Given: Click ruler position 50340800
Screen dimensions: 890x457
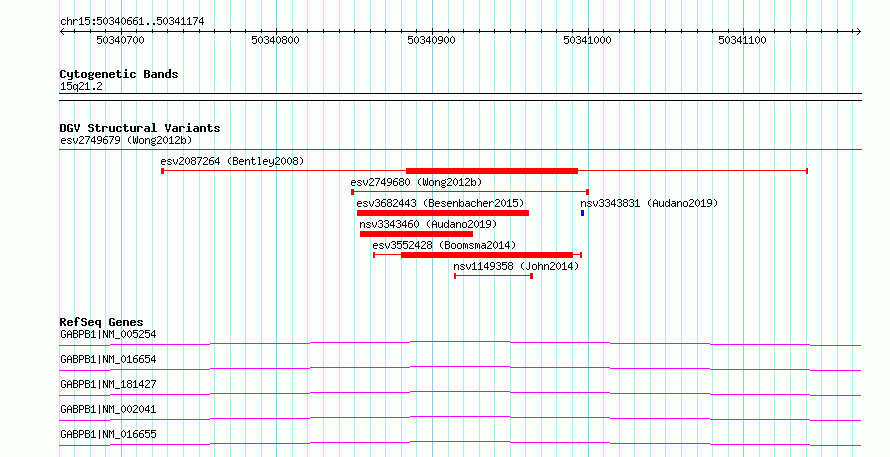Looking at the screenshot, I should [275, 40].
